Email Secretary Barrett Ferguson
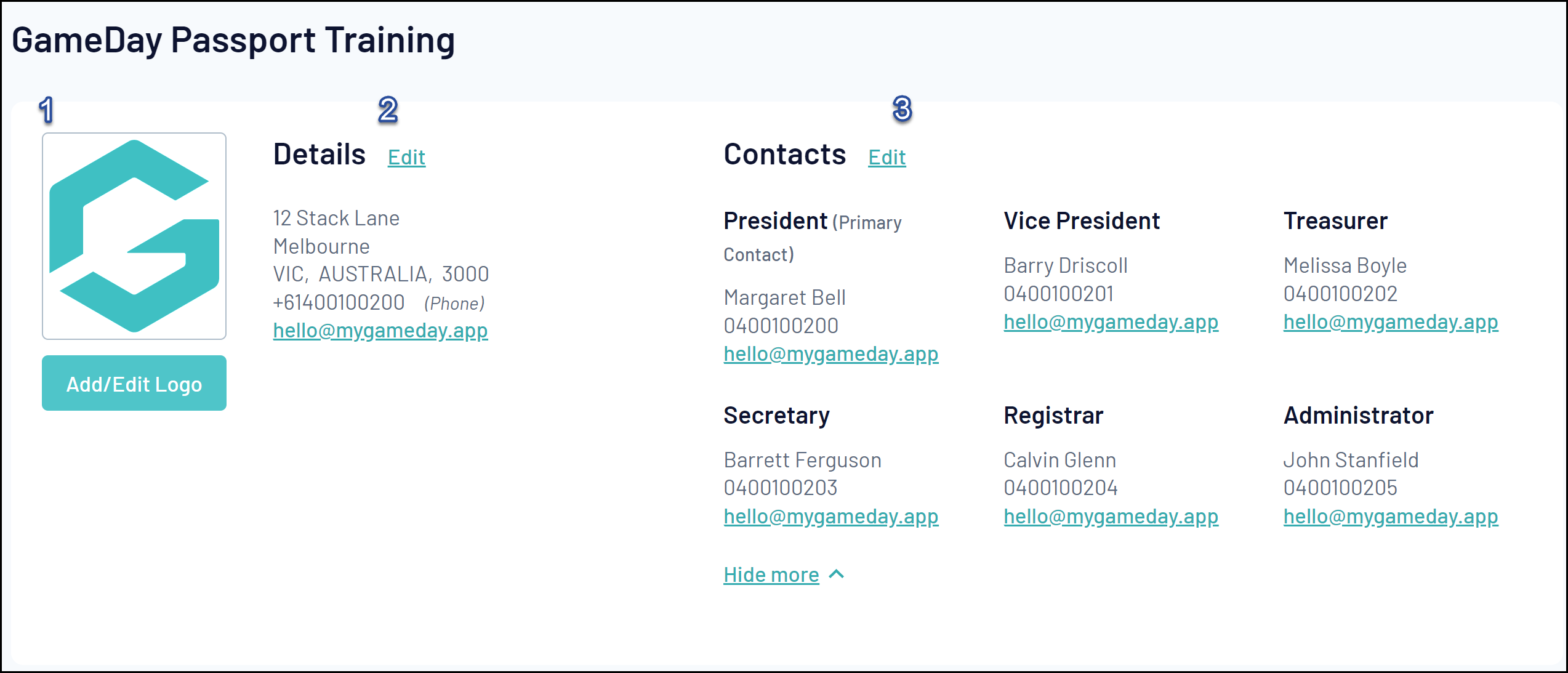Image resolution: width=1568 pixels, height=673 pixels. pyautogui.click(x=830, y=517)
